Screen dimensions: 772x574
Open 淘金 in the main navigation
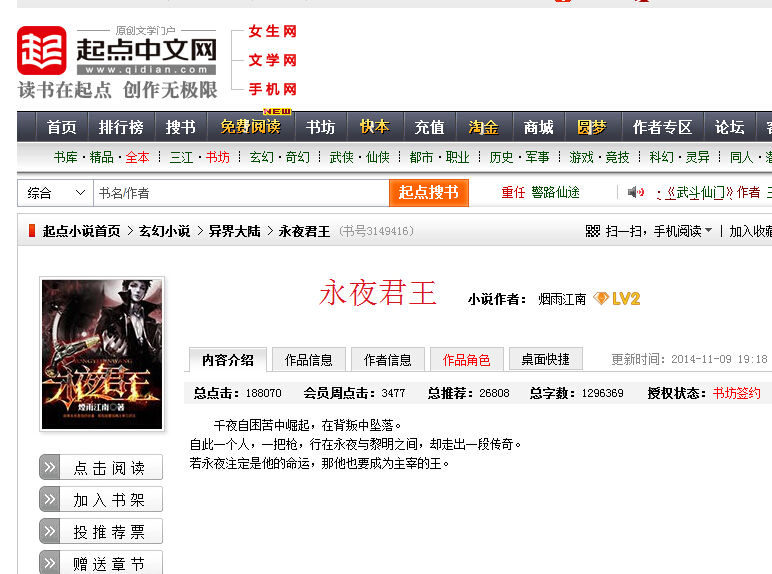click(483, 127)
